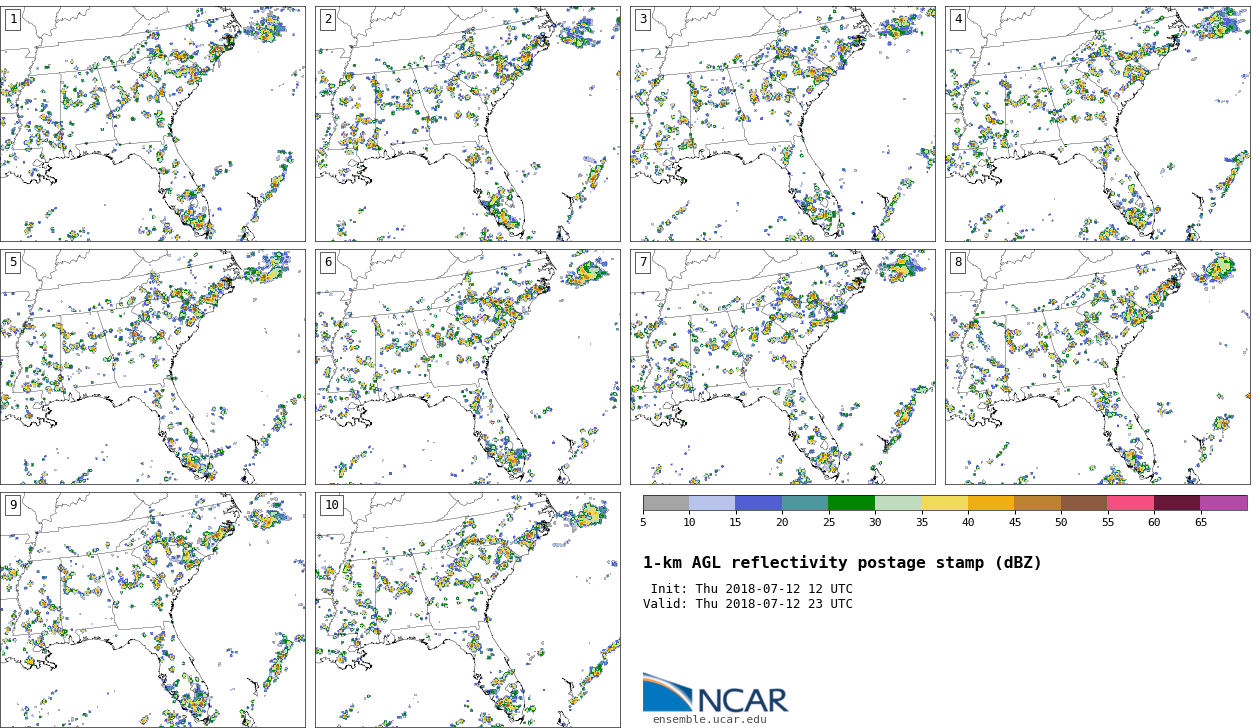Select ensemble member 9 map panel

tap(152, 610)
